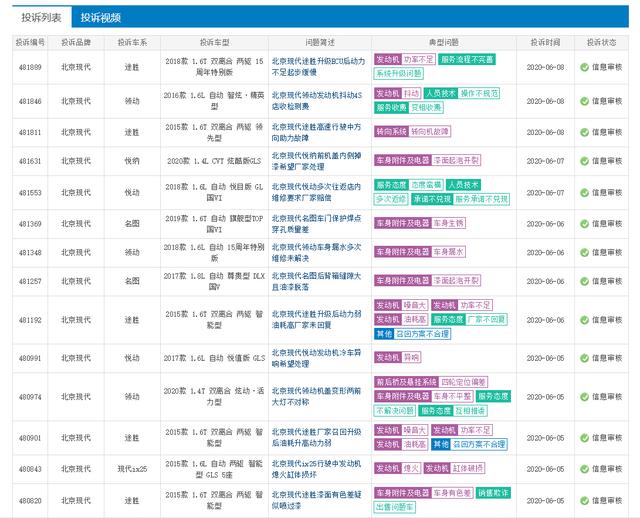
Task: Click complaint number 480843
Action: click(30, 469)
